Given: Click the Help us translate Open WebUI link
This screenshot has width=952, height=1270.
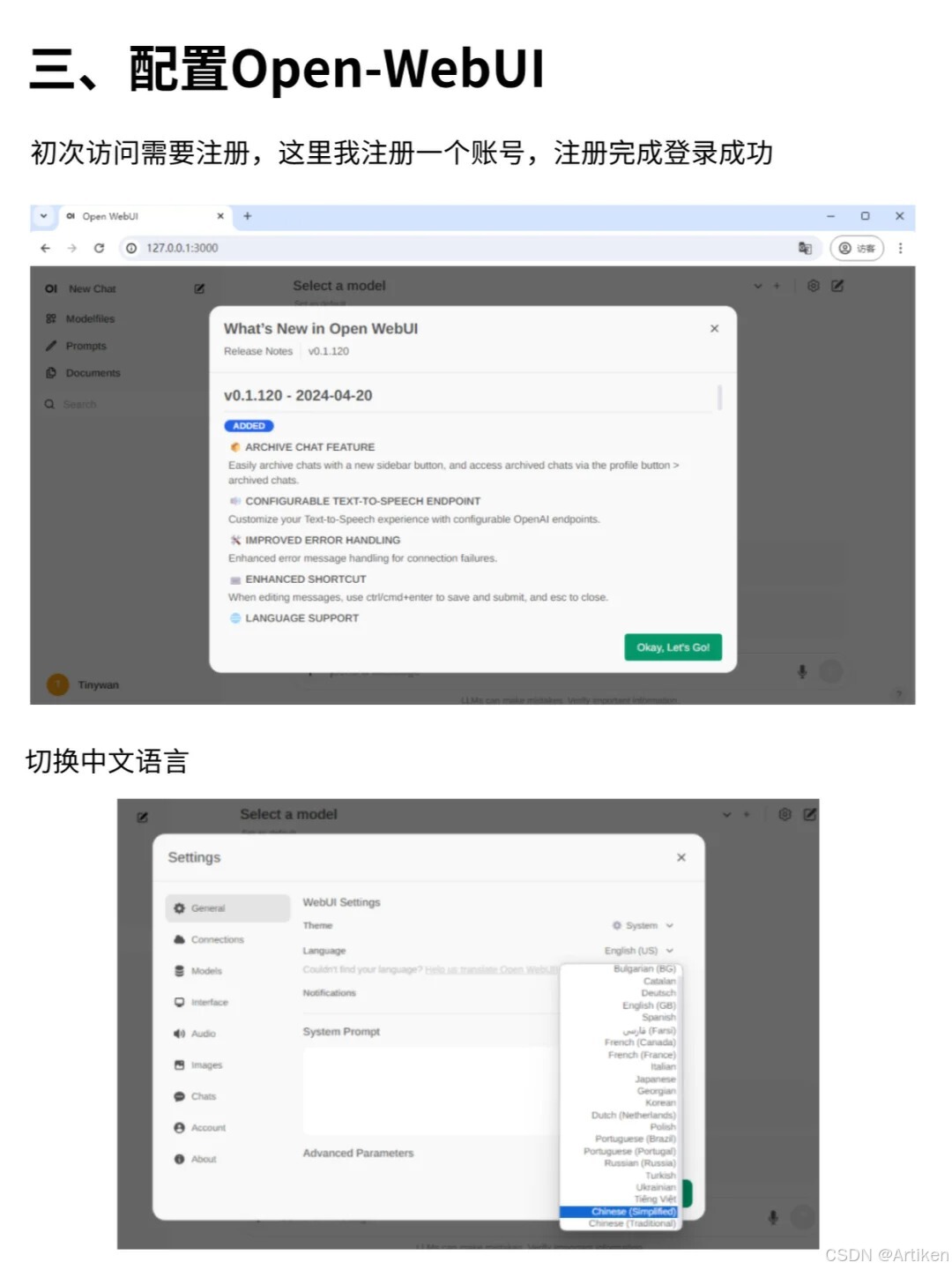Looking at the screenshot, I should coord(492,969).
